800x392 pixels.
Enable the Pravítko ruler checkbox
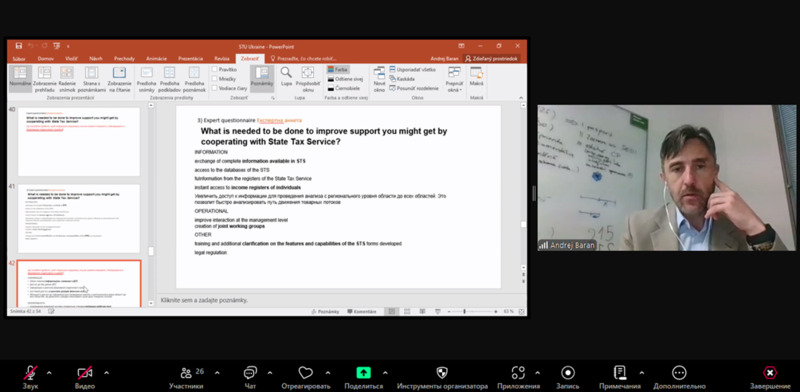pos(214,69)
